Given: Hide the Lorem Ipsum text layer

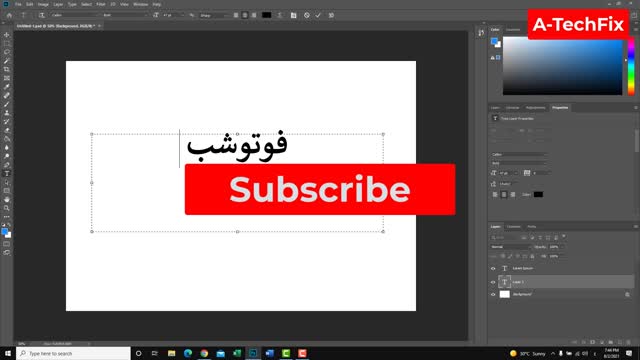Looking at the screenshot, I should 493,269.
